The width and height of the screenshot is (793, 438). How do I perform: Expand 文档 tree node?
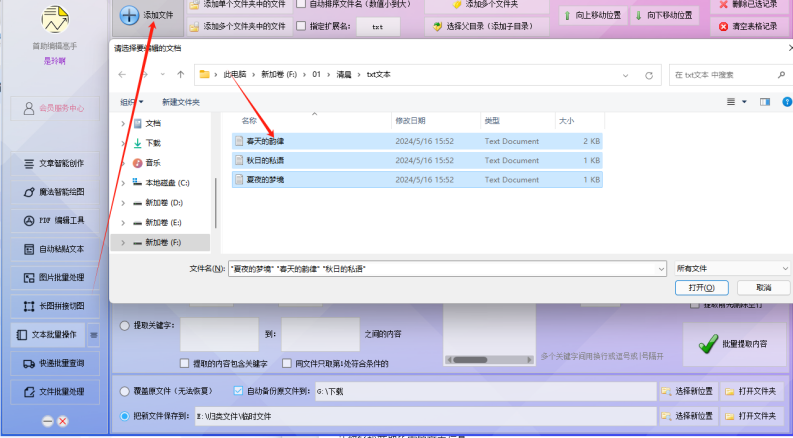click(x=123, y=123)
